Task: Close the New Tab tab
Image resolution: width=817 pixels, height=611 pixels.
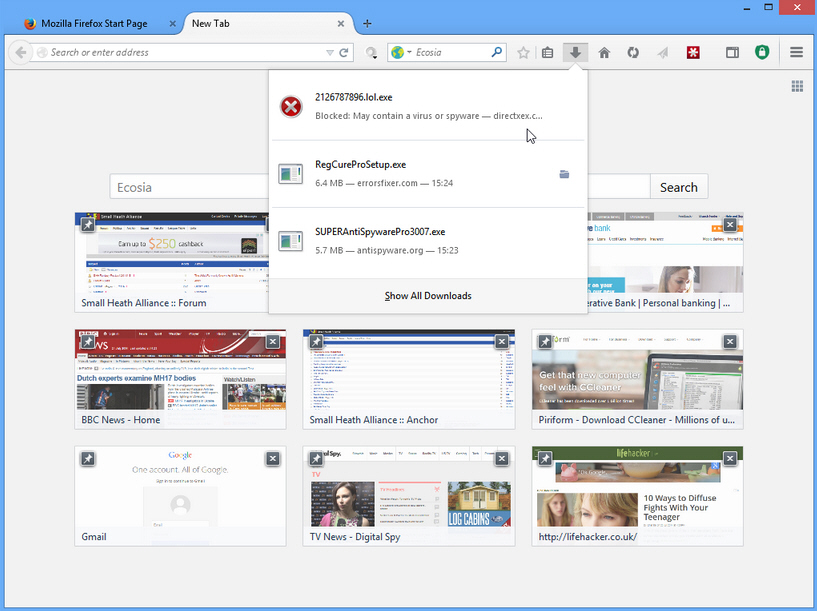Action: (x=341, y=23)
